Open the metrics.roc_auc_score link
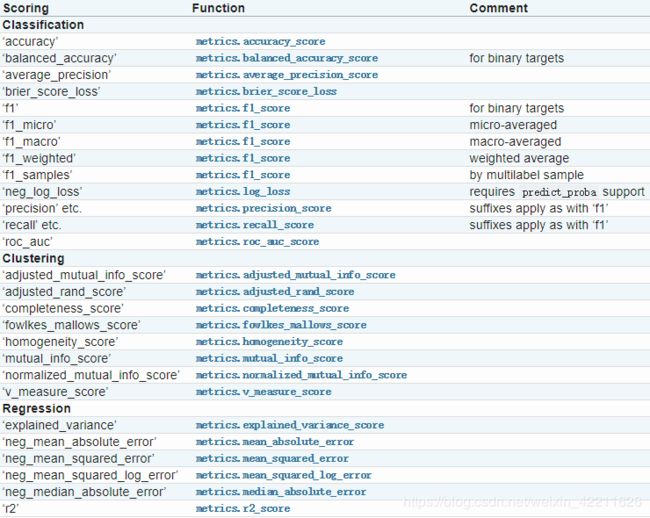This screenshot has width=650, height=518. (x=257, y=242)
